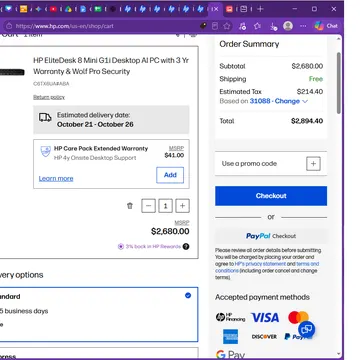Switch to the Google Sheets tab
Viewport: 360px width, 360px height.
(x=98, y=9)
